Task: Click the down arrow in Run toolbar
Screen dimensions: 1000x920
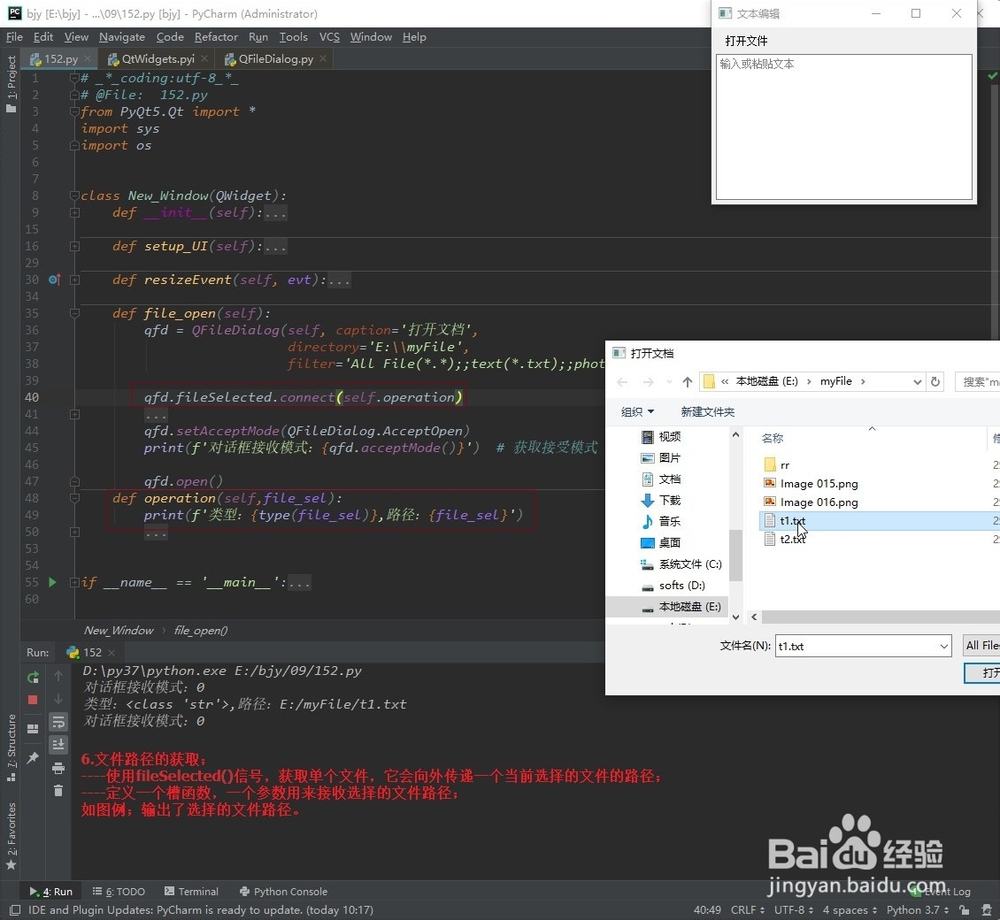Action: 58,699
